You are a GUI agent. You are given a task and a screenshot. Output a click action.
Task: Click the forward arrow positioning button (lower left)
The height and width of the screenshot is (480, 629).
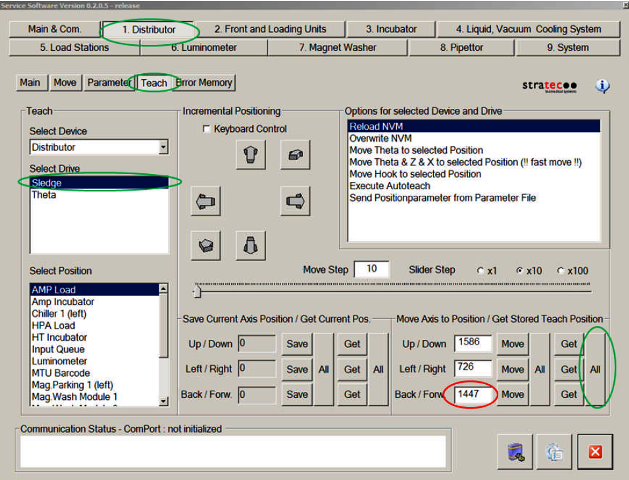[x=207, y=243]
